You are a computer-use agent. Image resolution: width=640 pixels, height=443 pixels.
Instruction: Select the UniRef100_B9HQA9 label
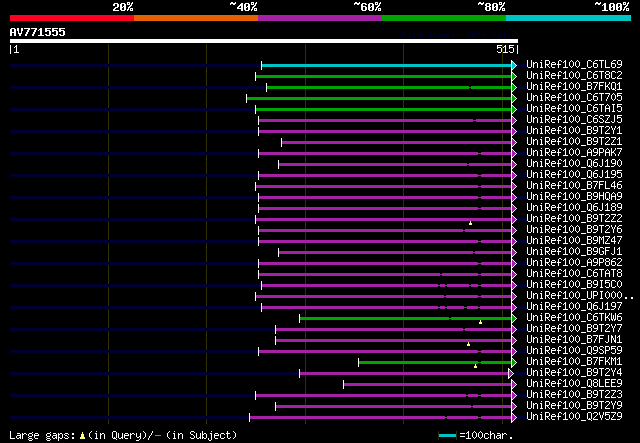point(574,197)
